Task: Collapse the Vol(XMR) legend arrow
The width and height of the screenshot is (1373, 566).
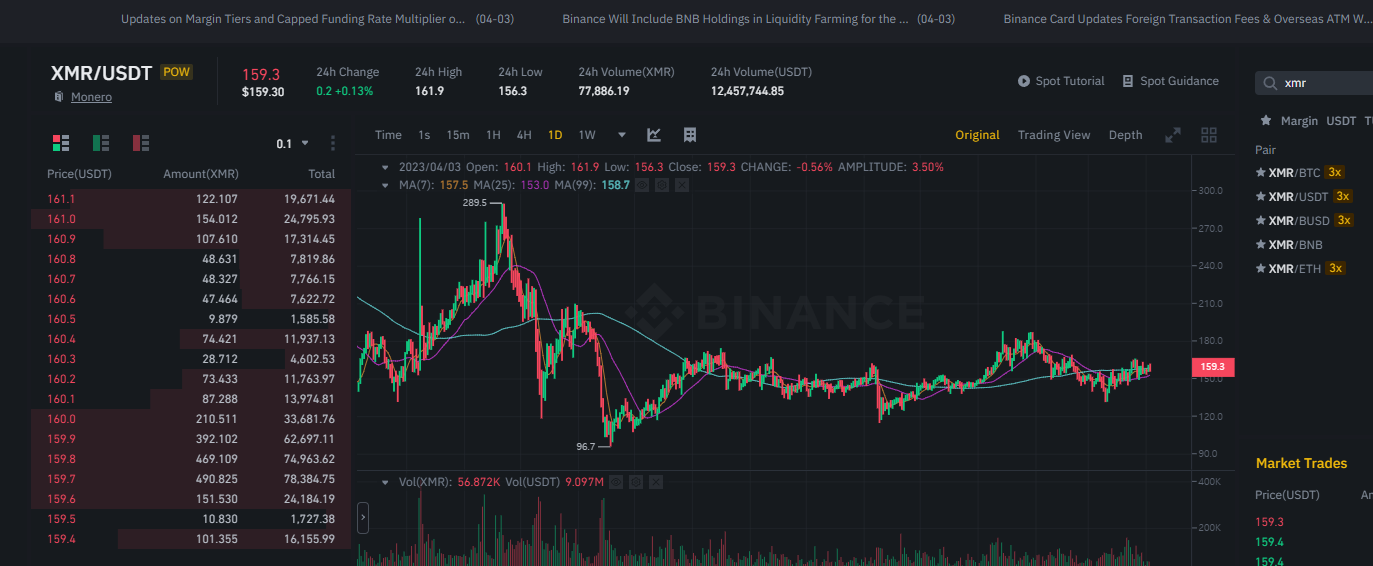Action: 386,482
